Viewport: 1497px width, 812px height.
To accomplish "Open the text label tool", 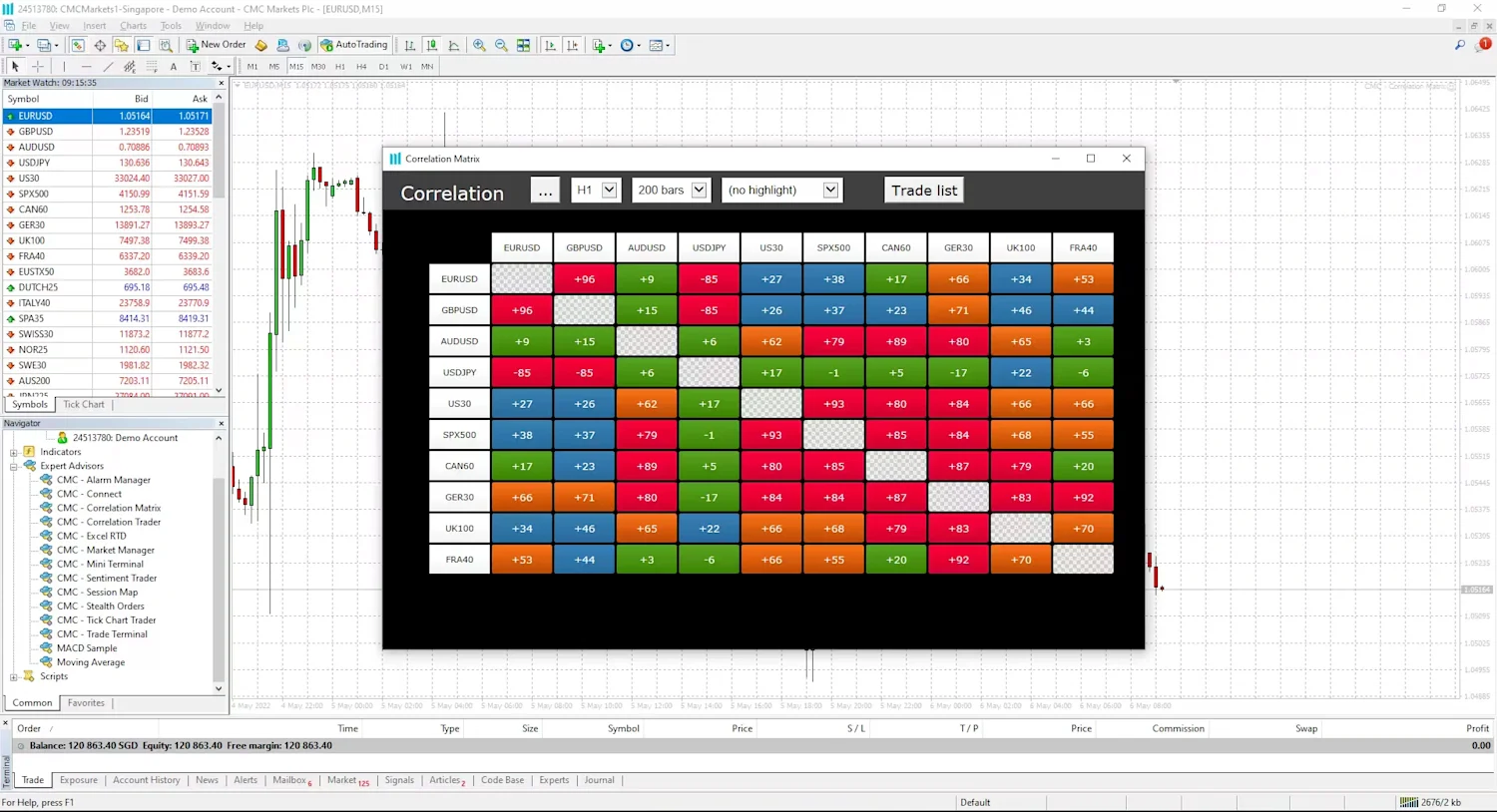I will point(196,66).
